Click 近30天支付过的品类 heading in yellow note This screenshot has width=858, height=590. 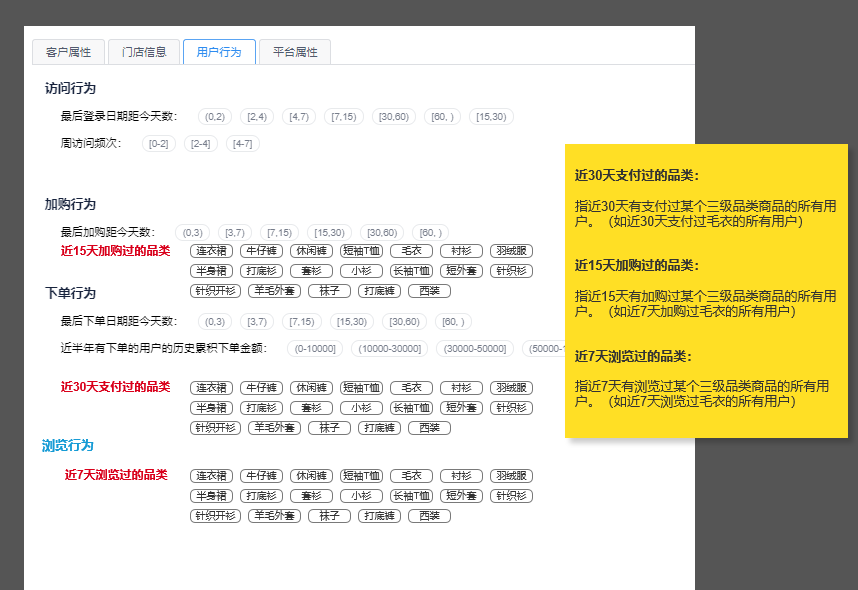point(636,176)
